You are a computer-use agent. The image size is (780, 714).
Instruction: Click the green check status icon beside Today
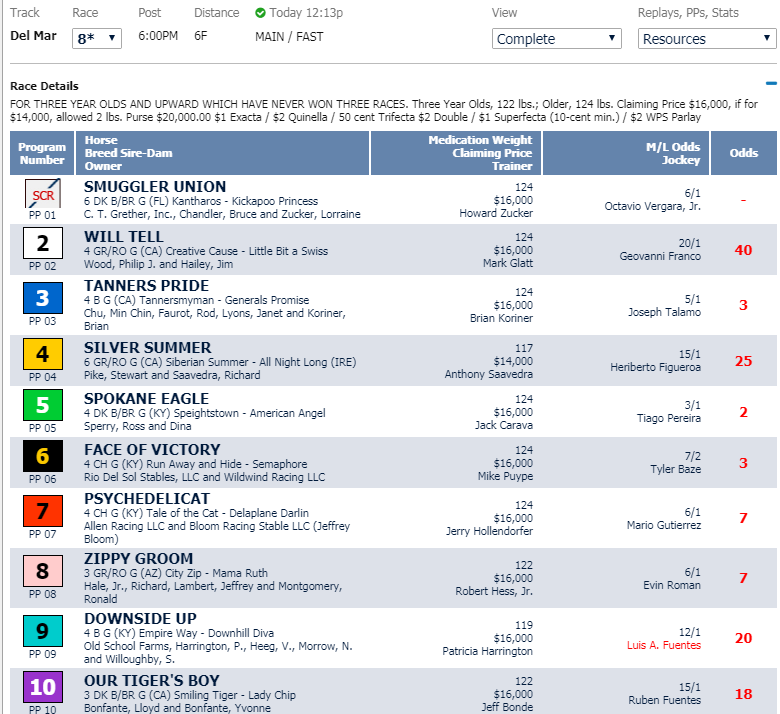click(261, 13)
